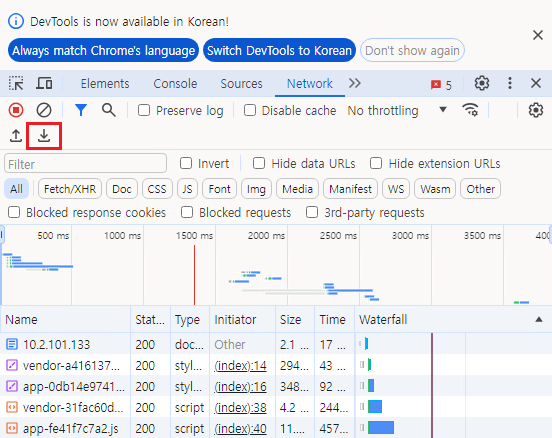Screen dimensions: 552x438
Task: Switch to the Console tab
Action: [x=175, y=83]
